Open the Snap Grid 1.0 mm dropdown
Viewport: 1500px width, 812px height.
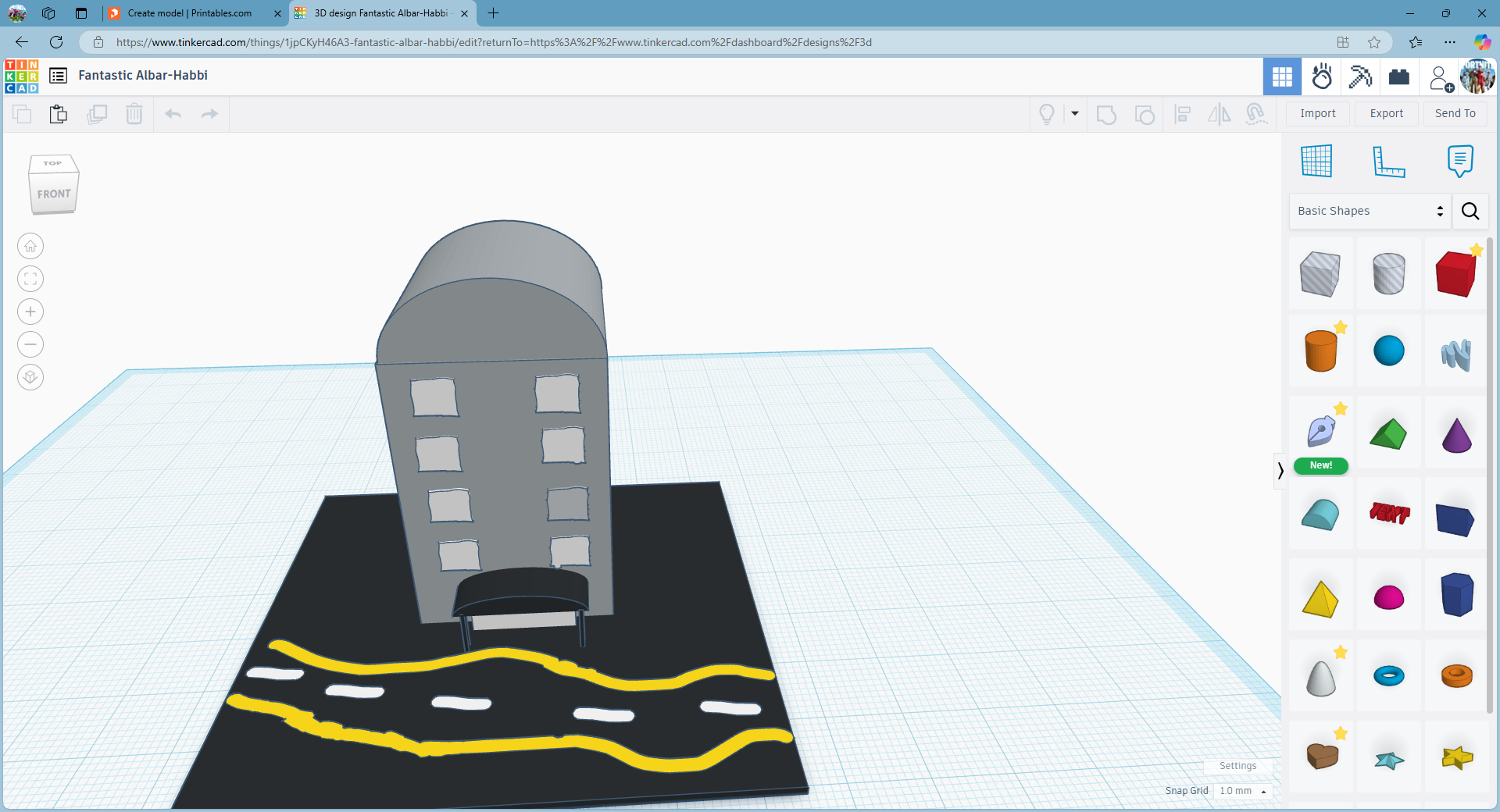point(1242,791)
